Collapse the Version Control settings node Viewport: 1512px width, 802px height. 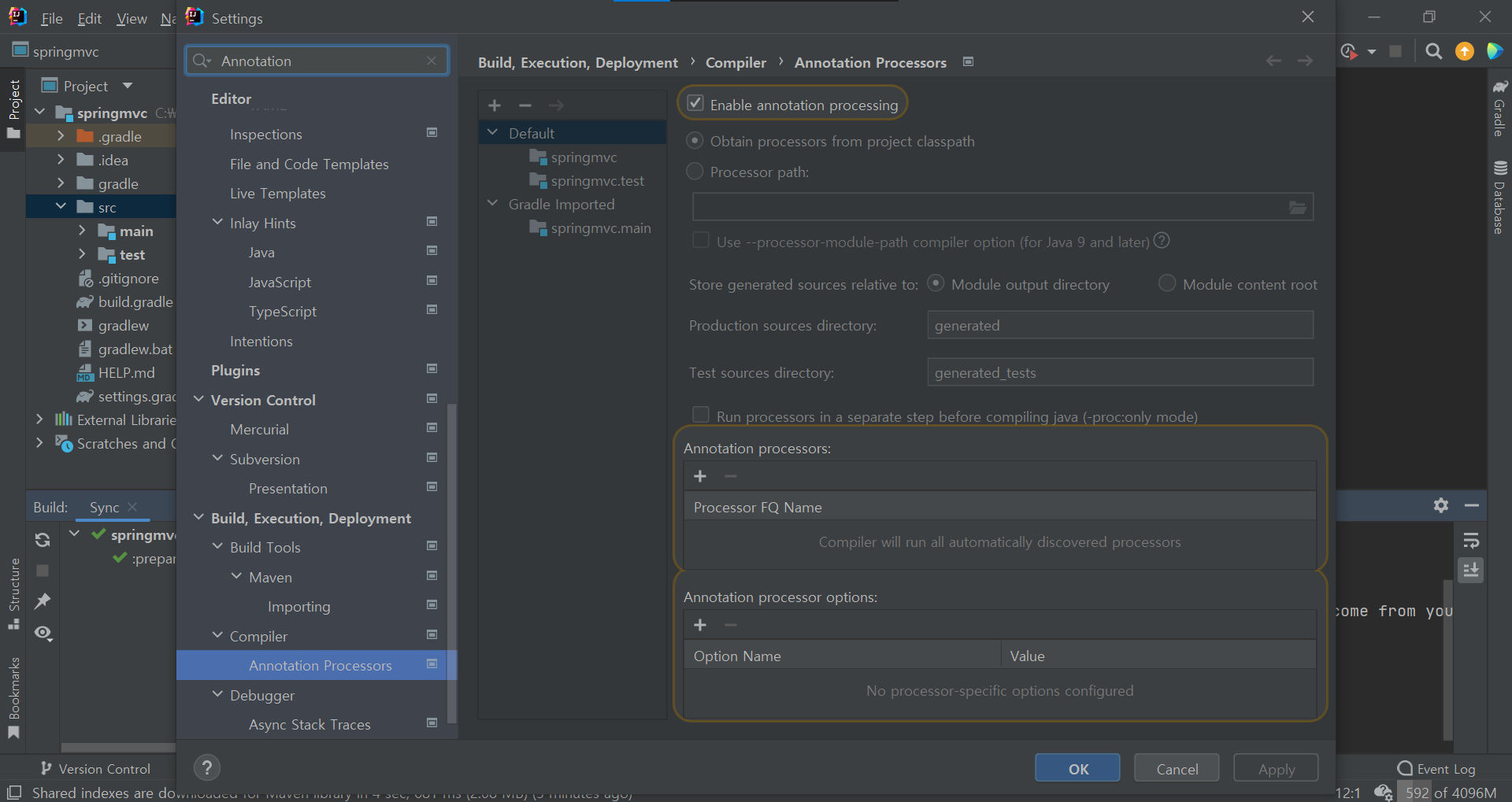click(x=198, y=399)
